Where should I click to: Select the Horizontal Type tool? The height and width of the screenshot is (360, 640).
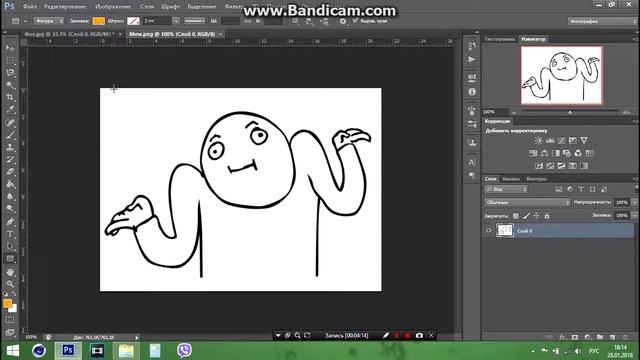click(10, 234)
